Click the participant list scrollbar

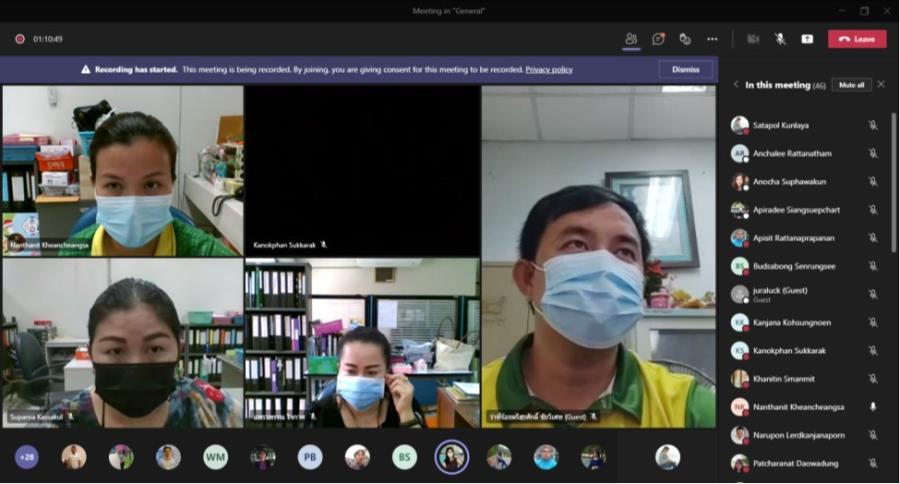(x=893, y=180)
